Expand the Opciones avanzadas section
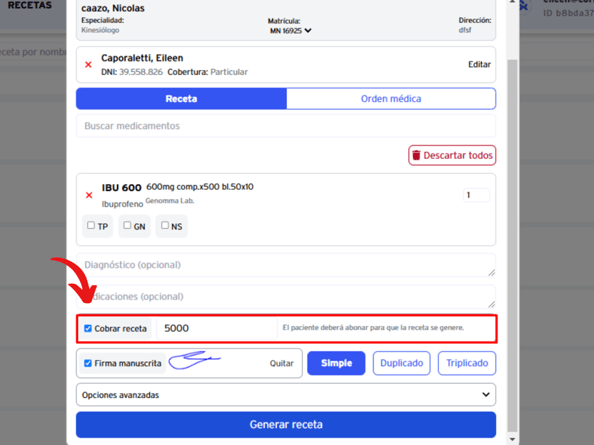 coord(286,395)
